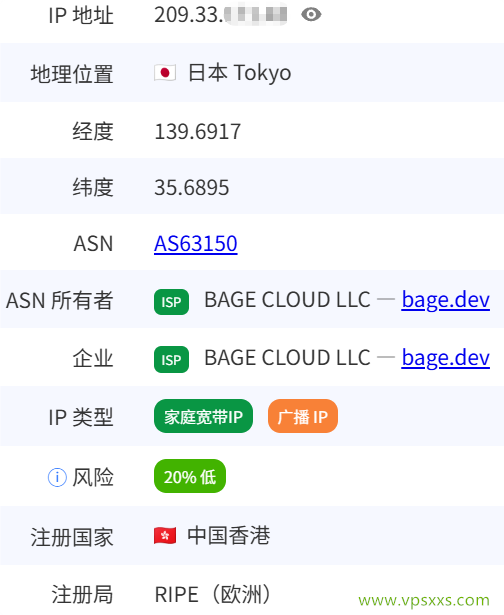Click the IP 地址 label
Screen dimensions: 504x615
coord(81,16)
